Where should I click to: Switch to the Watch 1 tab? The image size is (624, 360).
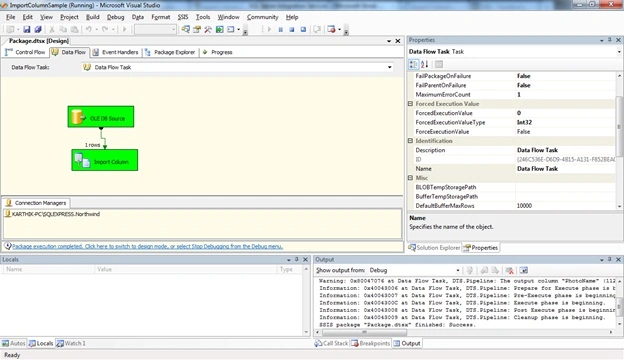(x=71, y=343)
